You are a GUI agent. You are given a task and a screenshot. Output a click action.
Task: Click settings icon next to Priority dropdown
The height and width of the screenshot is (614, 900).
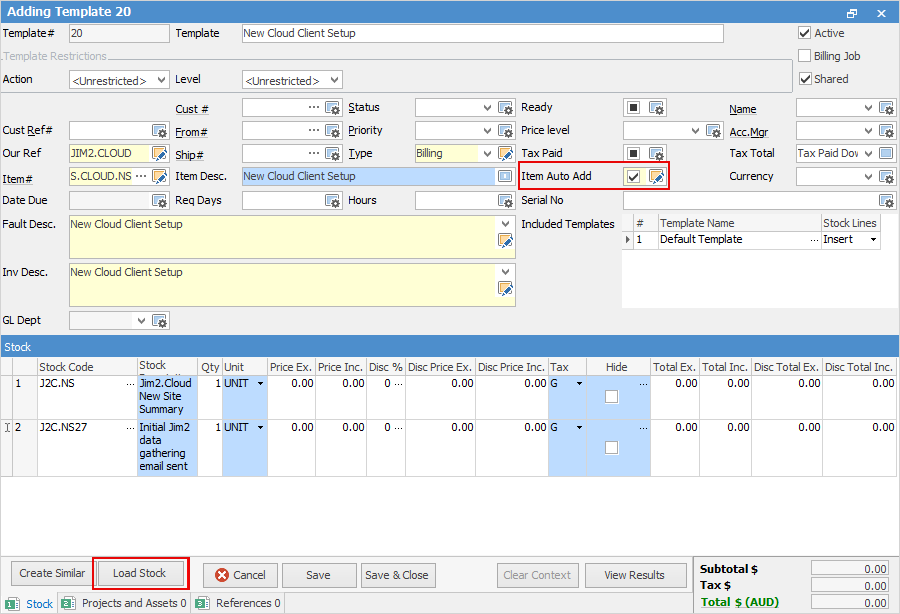coord(506,131)
